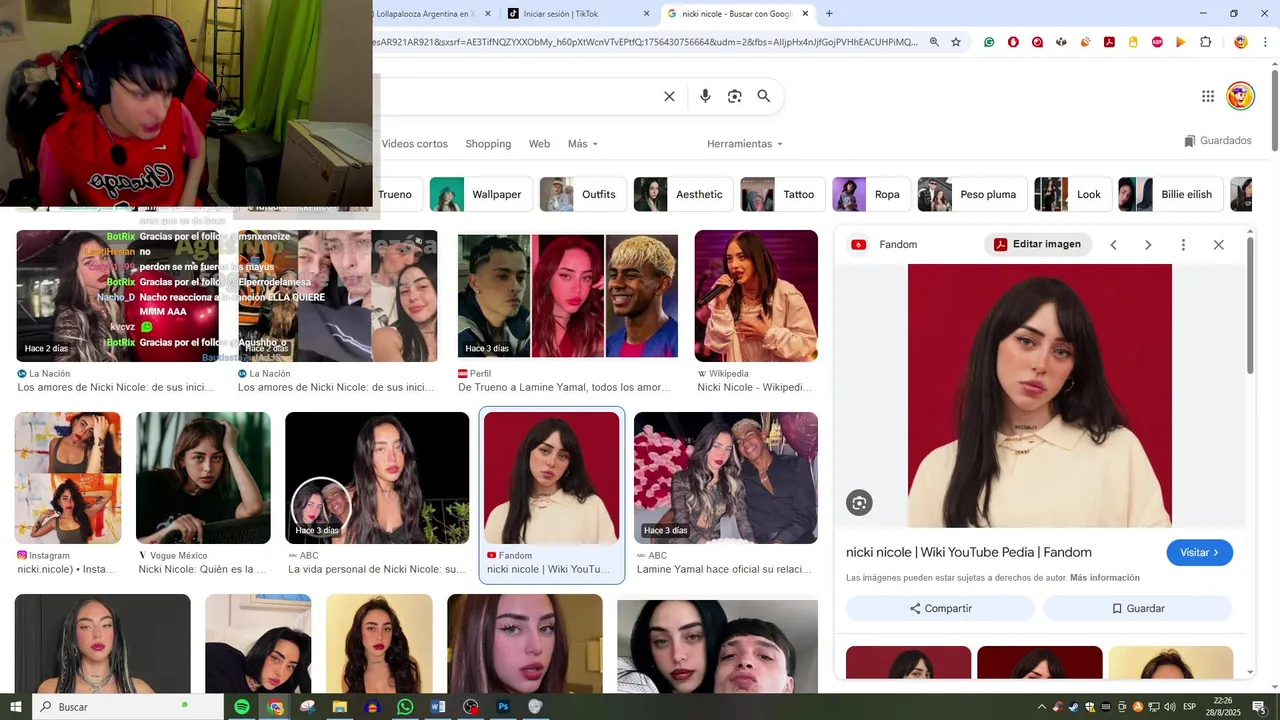Open the zoom magnifier in address bar
This screenshot has width=1280, height=720.
coord(934,42)
